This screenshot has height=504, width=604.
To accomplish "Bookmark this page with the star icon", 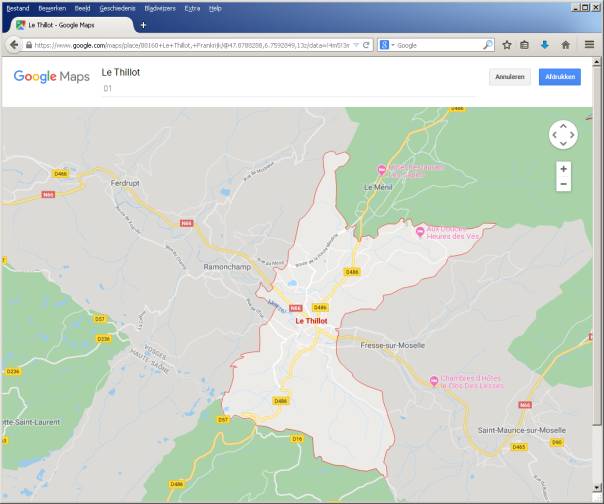I will coord(507,45).
